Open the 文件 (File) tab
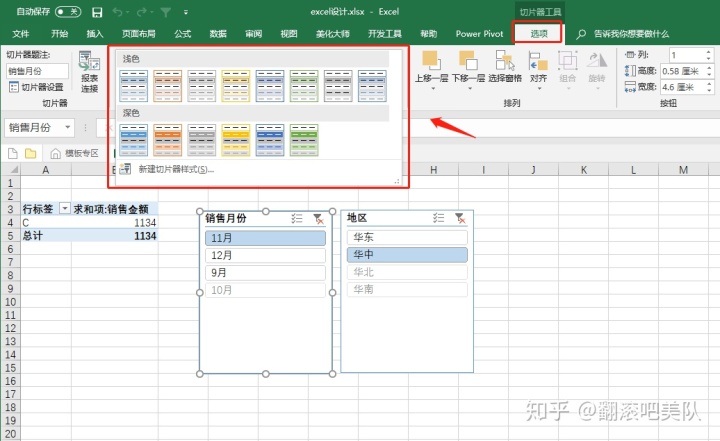The image size is (720, 441). (x=21, y=34)
